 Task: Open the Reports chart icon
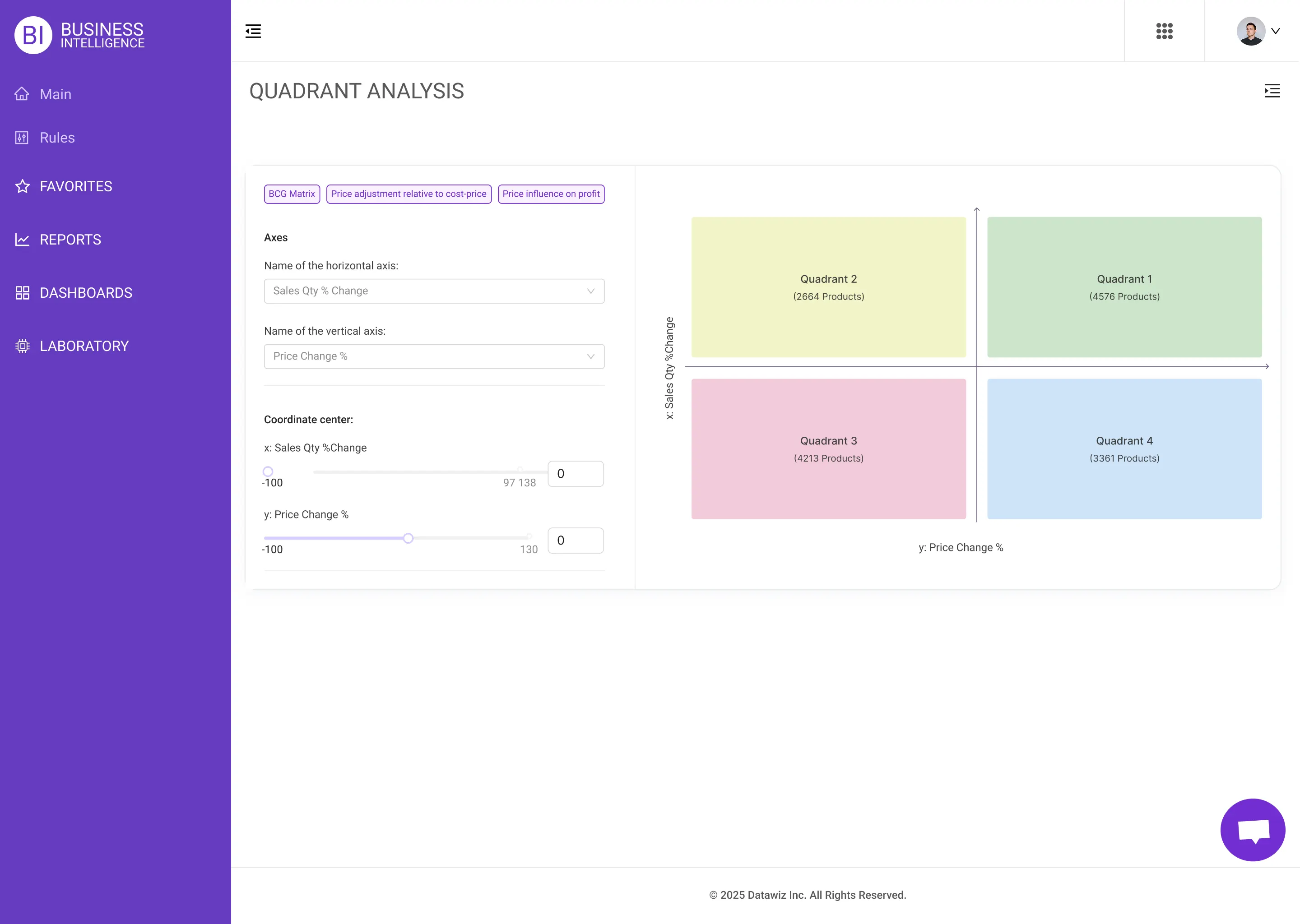point(22,240)
